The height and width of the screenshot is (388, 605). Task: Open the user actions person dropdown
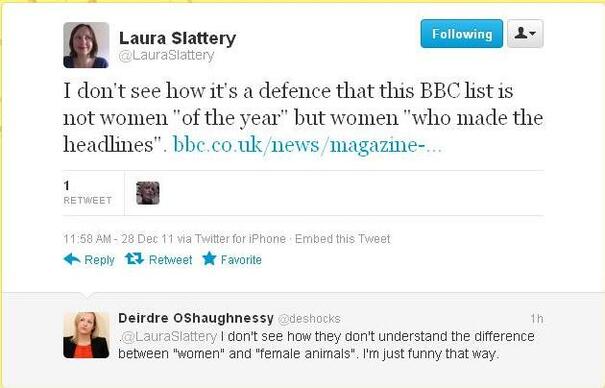(525, 34)
